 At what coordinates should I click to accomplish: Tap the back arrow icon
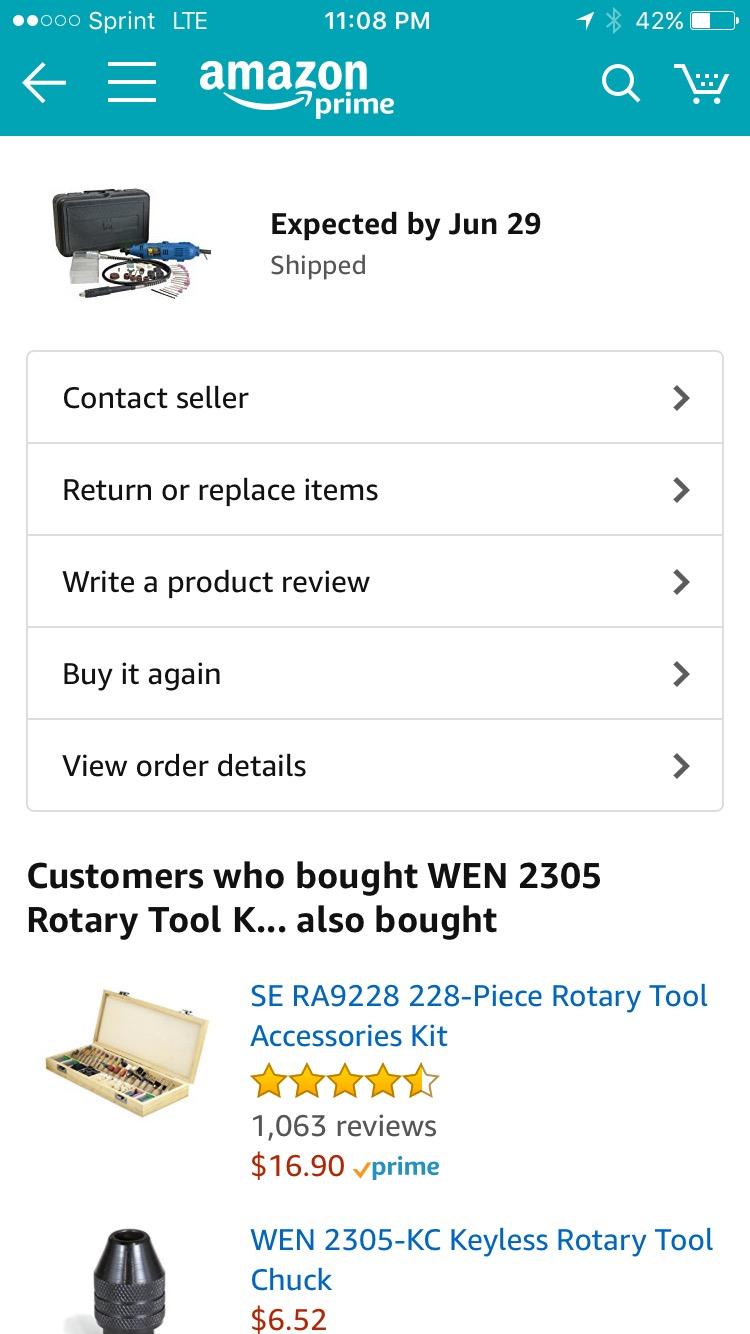coord(44,84)
